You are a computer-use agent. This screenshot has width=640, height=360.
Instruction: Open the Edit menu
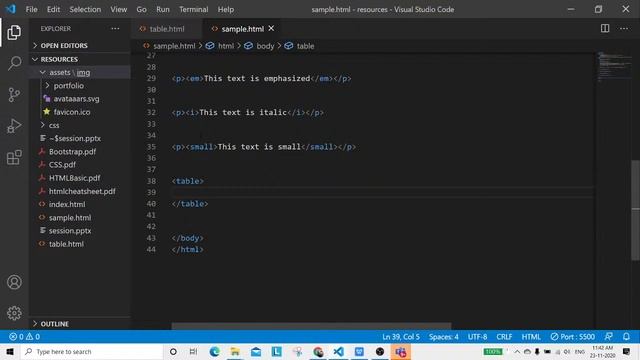(53, 9)
